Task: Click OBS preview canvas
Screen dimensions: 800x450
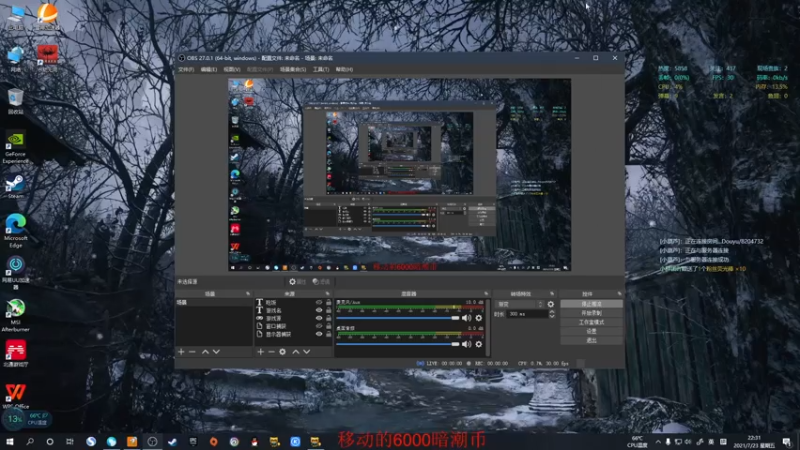Action: [x=399, y=175]
